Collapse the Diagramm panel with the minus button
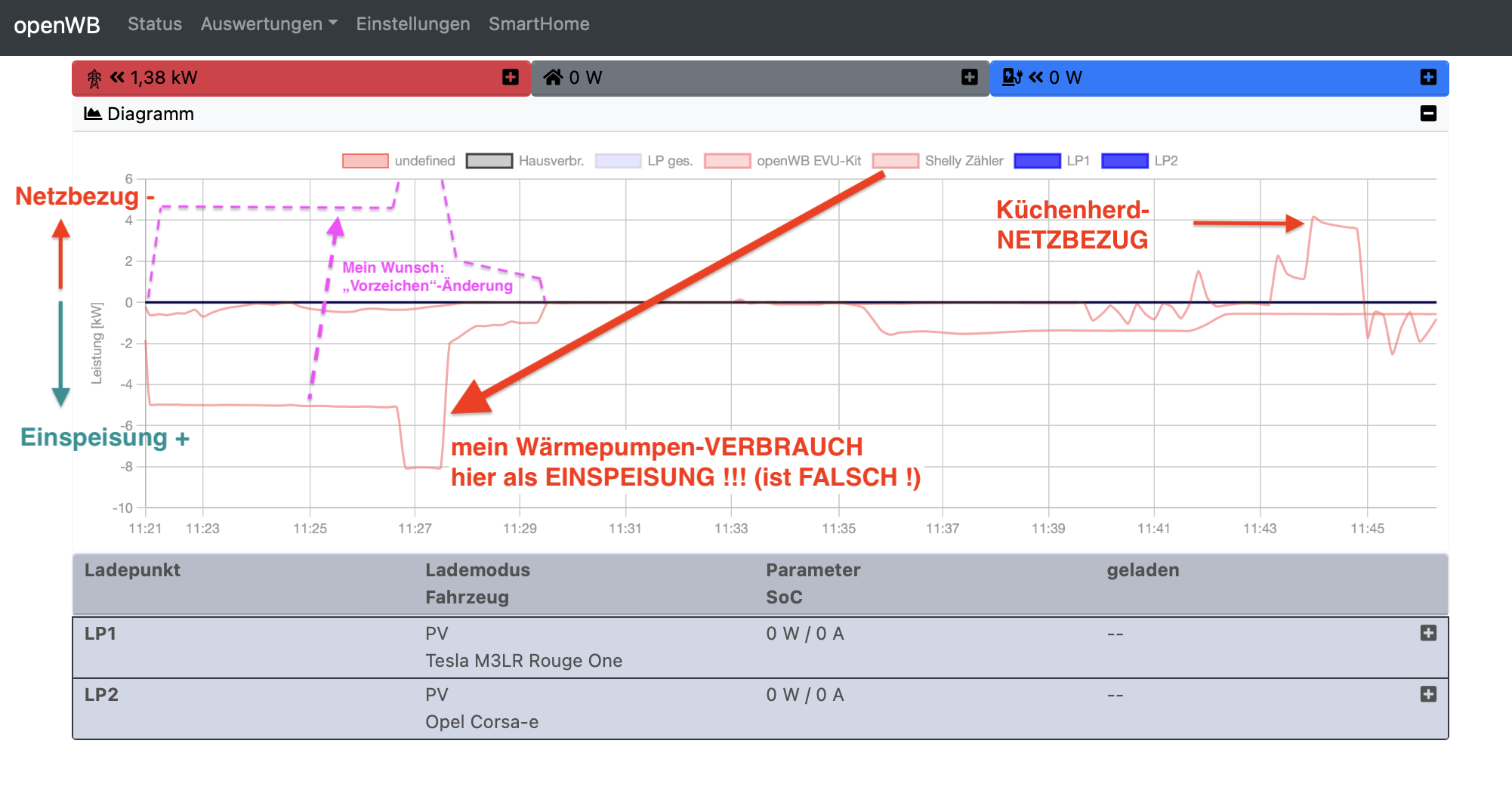The image size is (1512, 787). tap(1428, 113)
